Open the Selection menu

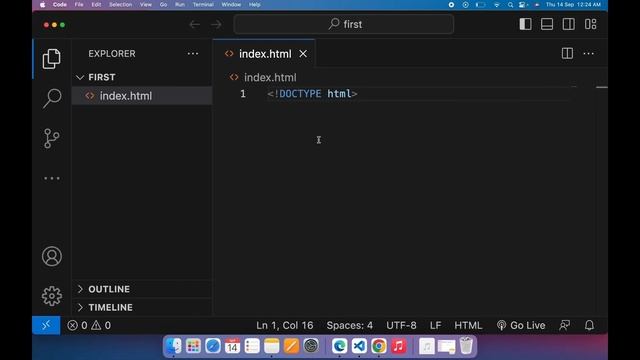point(120,4)
